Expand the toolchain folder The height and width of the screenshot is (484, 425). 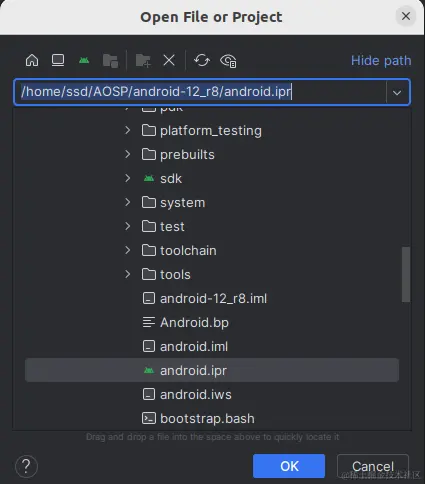128,250
